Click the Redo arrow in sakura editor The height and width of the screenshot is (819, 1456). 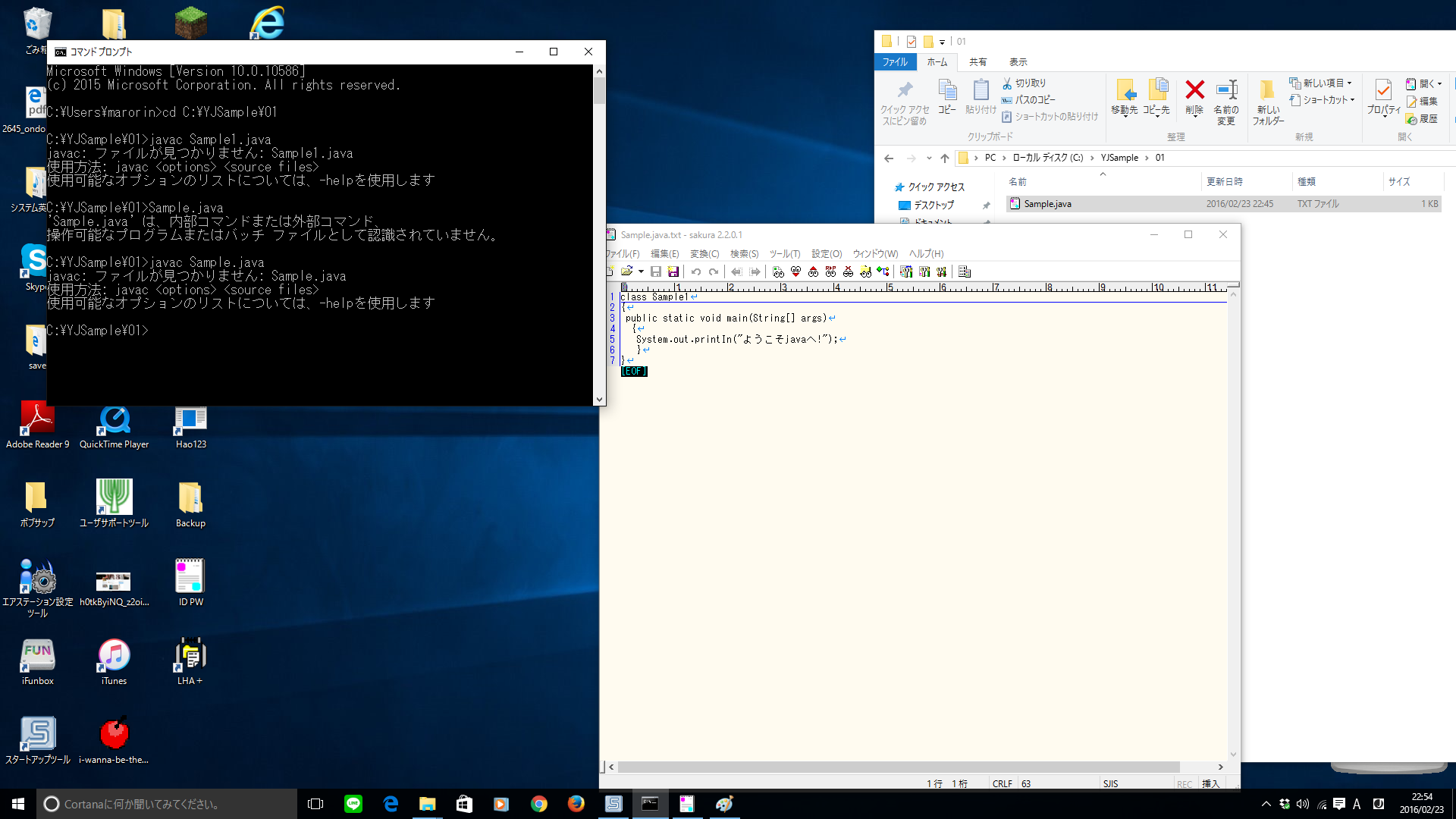click(x=714, y=271)
